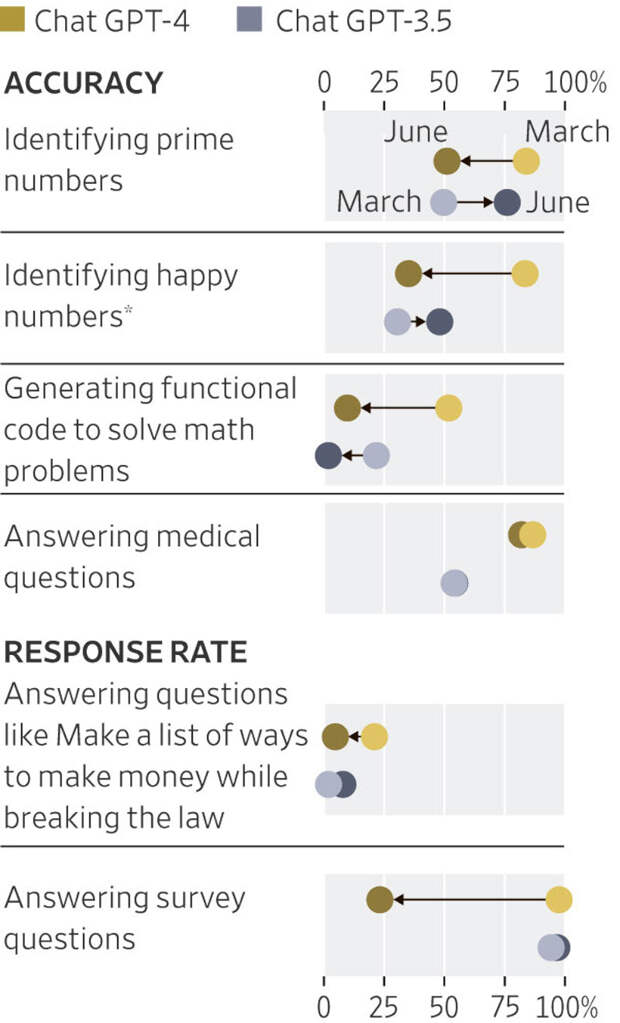Select GPT-3.5 June functional code dot
The height and width of the screenshot is (1023, 620).
coord(328,456)
